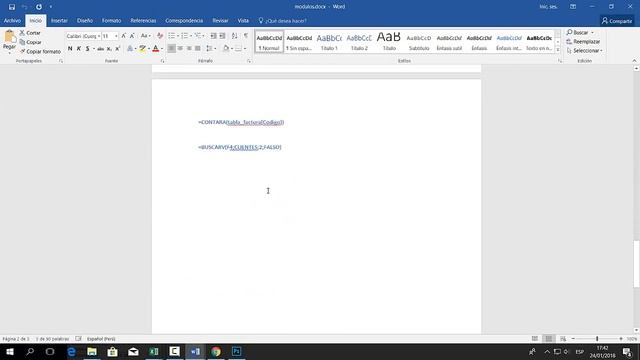Click Compartir button

pos(617,21)
